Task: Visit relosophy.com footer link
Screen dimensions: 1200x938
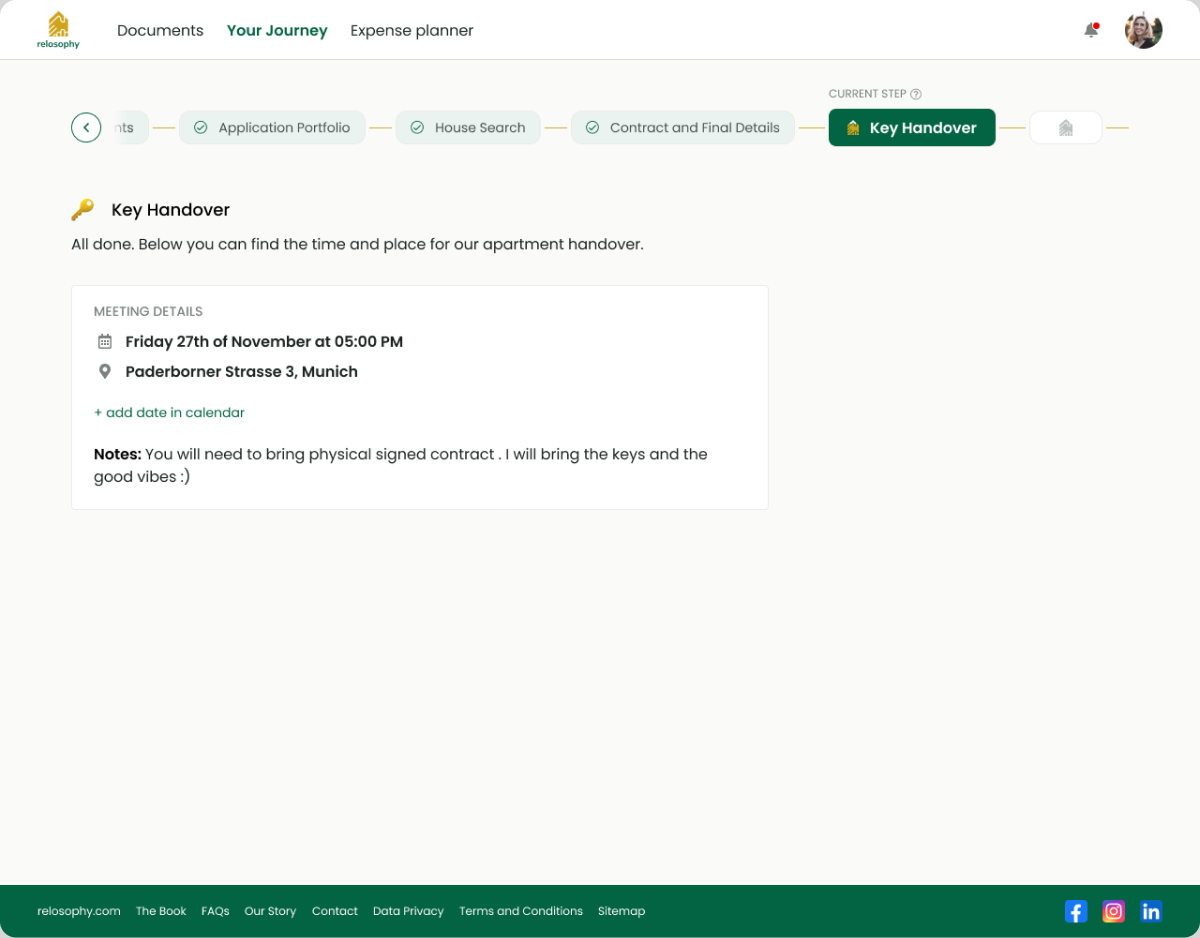Action: pos(79,911)
